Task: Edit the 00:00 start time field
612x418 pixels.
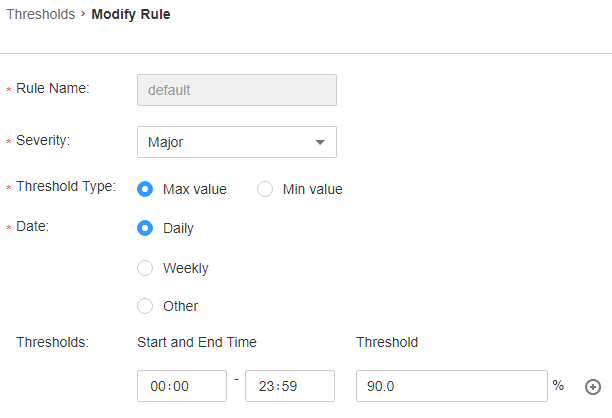Action: (x=182, y=386)
